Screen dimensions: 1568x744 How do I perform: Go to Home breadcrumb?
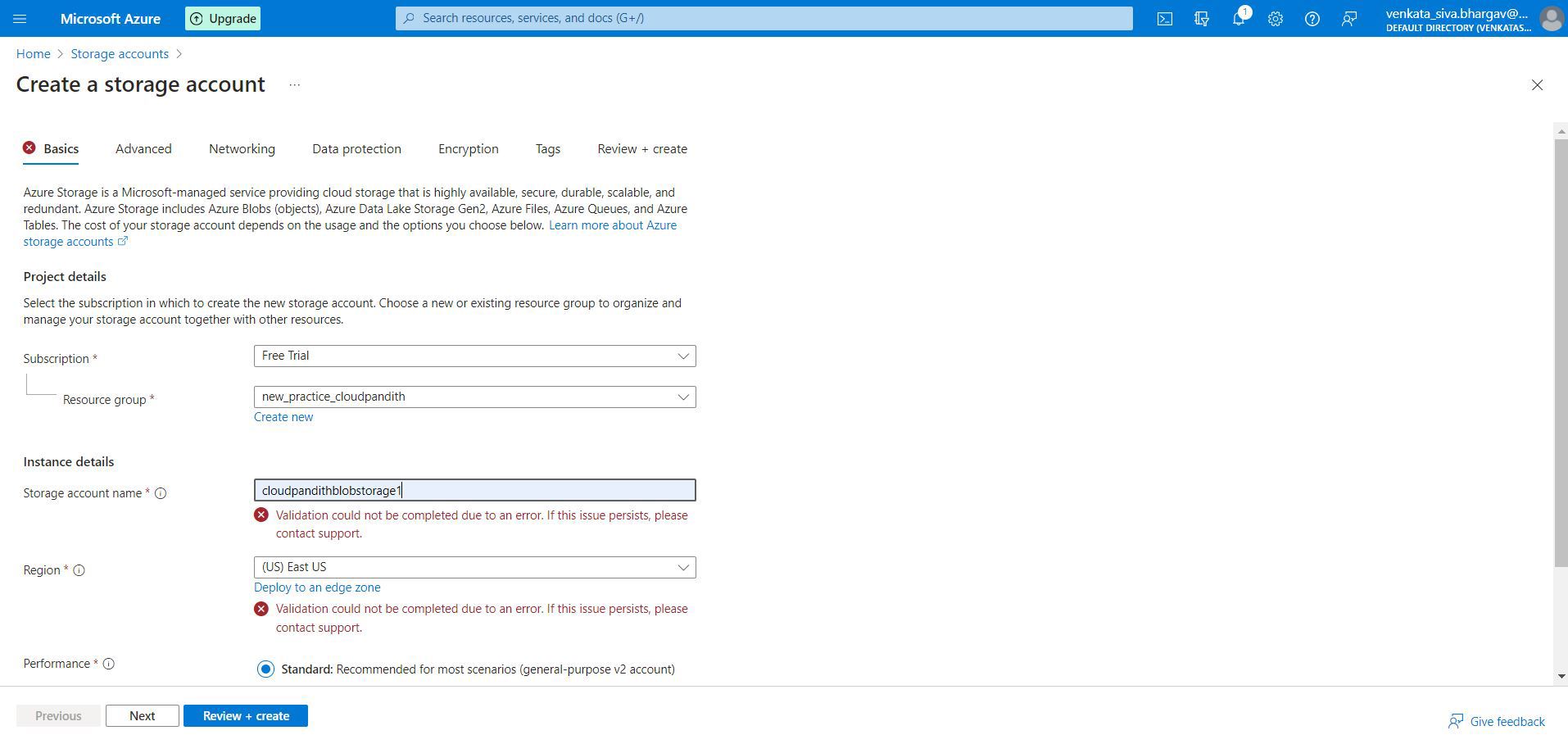(33, 54)
